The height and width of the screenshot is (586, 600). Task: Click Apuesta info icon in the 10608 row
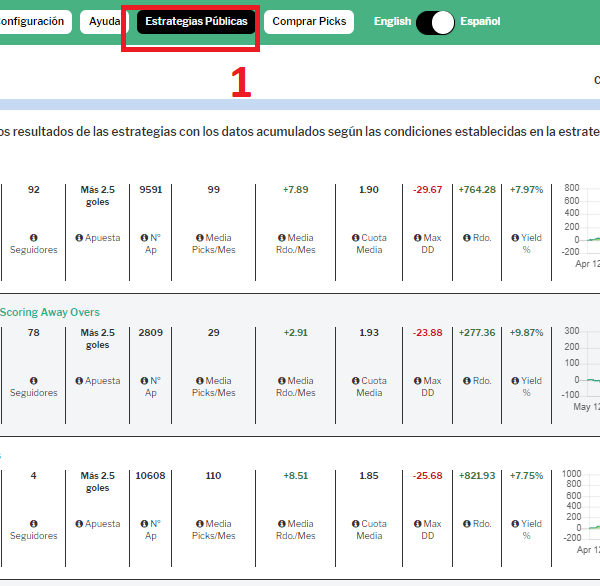(79, 524)
